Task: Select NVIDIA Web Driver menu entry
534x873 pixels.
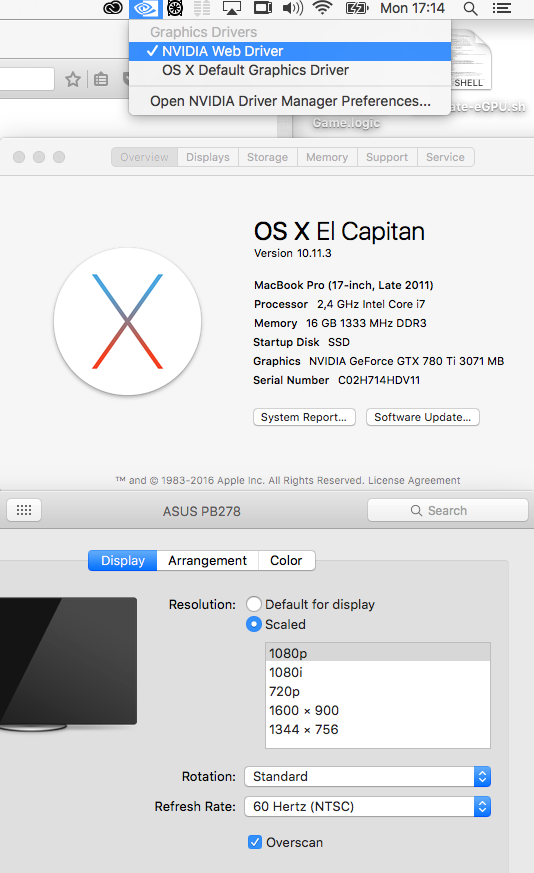Action: tap(290, 51)
